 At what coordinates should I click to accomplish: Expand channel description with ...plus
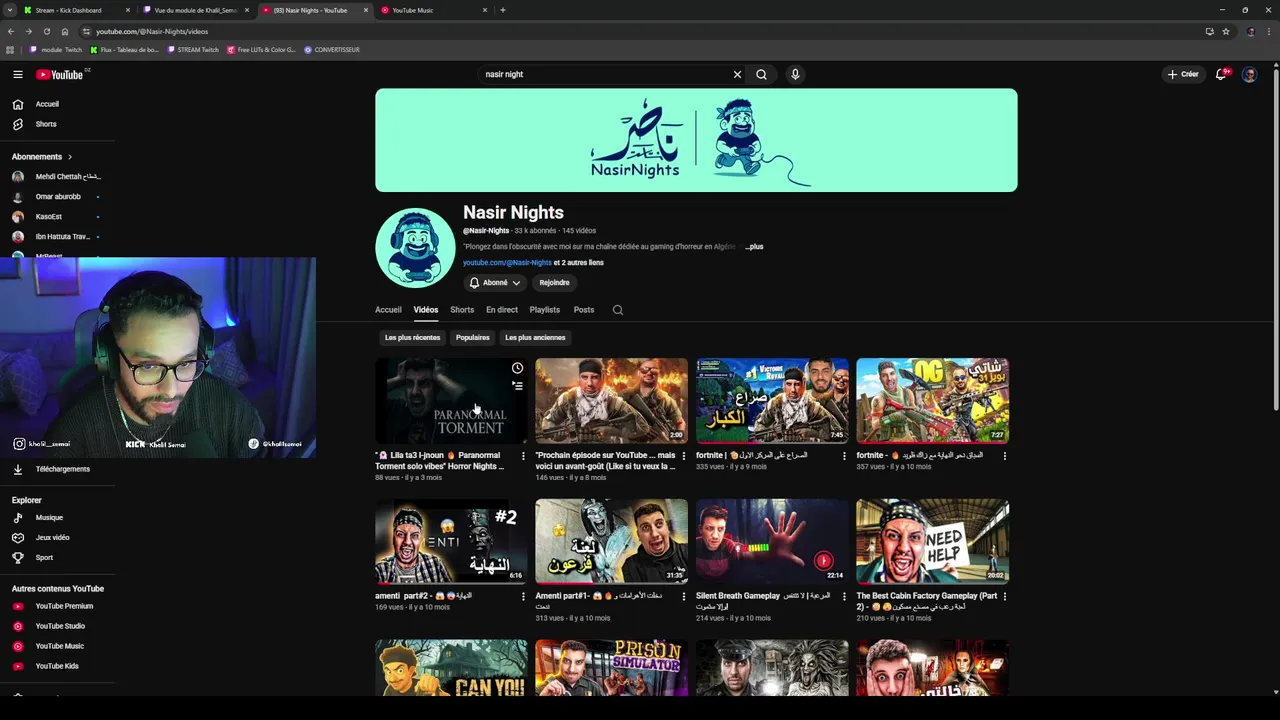(754, 247)
